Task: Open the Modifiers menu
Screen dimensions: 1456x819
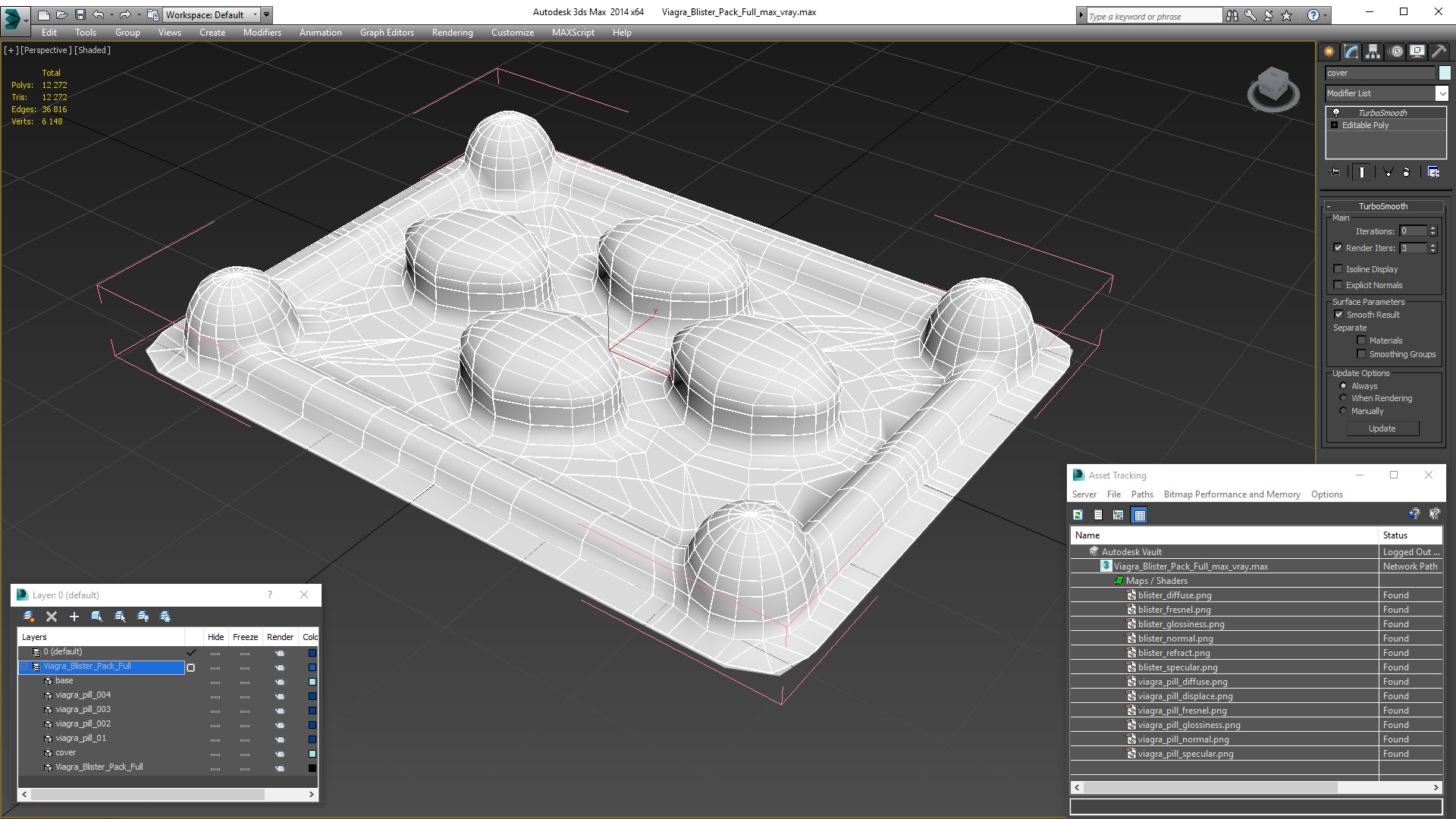Action: [262, 33]
